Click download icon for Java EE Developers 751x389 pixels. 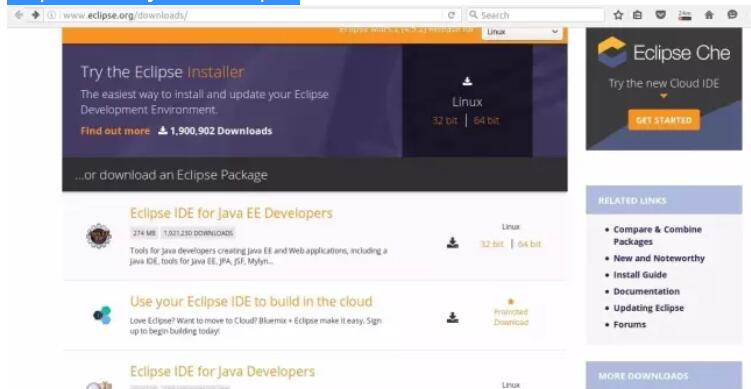point(453,243)
